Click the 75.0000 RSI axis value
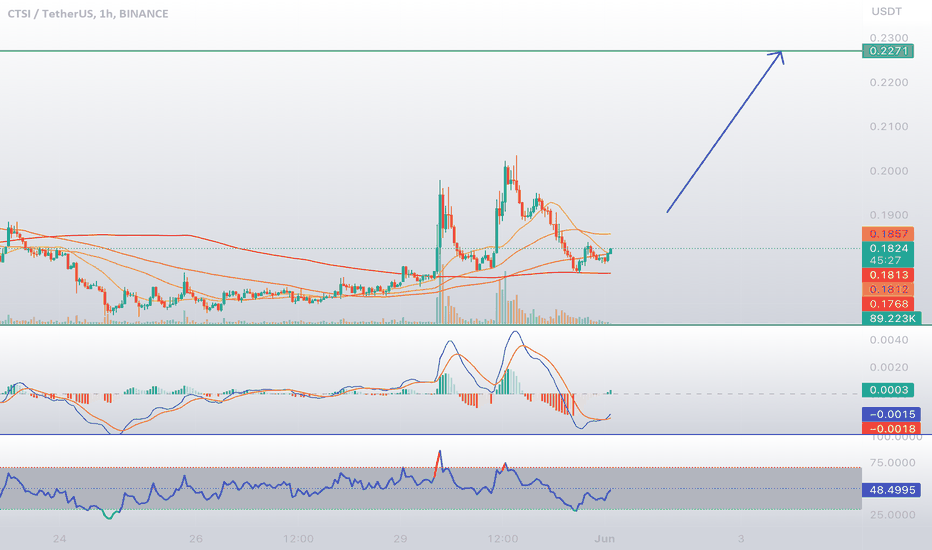The width and height of the screenshot is (932, 550). click(x=892, y=463)
